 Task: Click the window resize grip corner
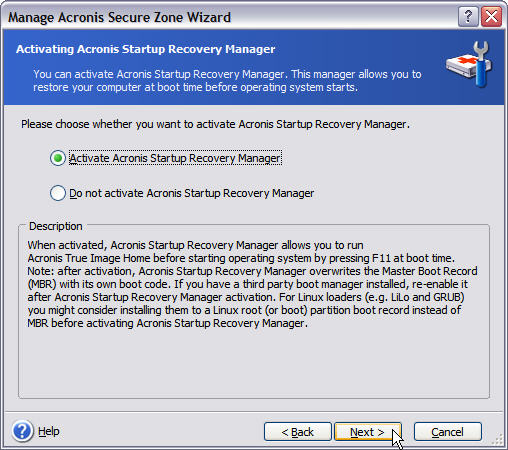point(498,440)
